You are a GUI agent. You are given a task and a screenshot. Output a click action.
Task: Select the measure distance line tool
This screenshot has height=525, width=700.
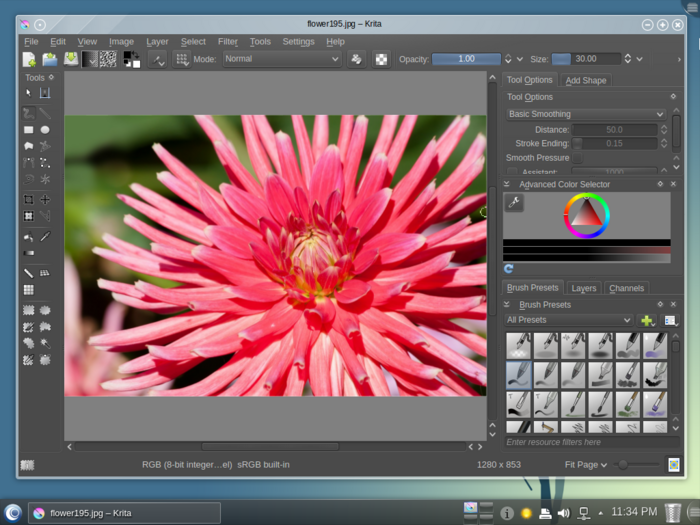point(29,273)
